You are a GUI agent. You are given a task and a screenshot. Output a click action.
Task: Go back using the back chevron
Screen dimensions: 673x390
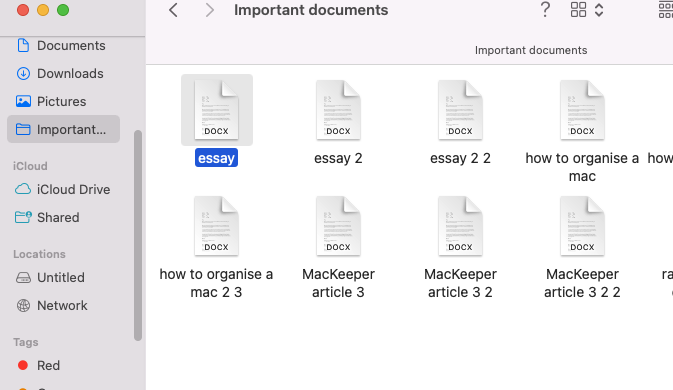pyautogui.click(x=173, y=10)
